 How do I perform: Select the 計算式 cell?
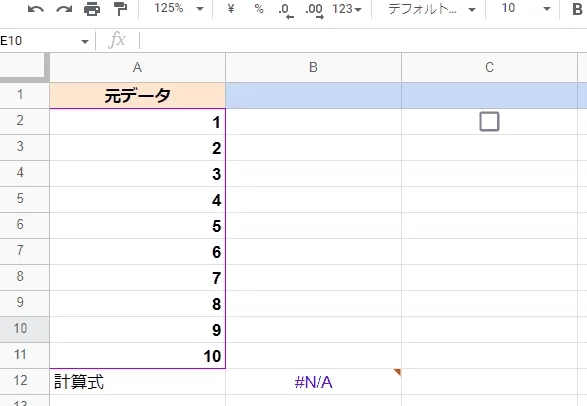coord(137,382)
